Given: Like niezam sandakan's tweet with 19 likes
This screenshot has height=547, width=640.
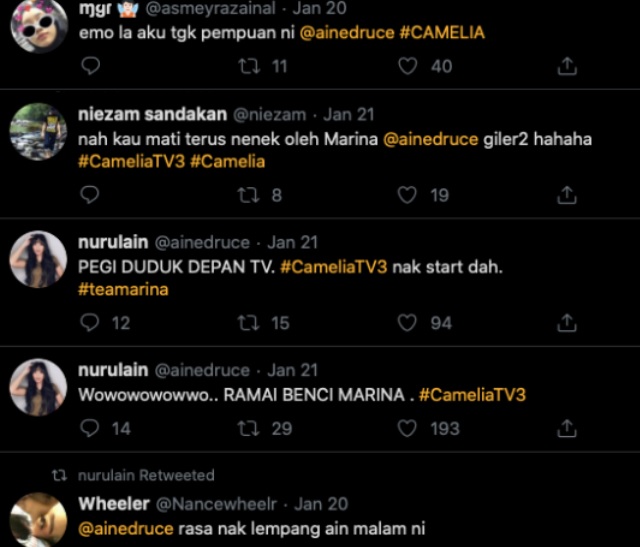Looking at the screenshot, I should 407,195.
